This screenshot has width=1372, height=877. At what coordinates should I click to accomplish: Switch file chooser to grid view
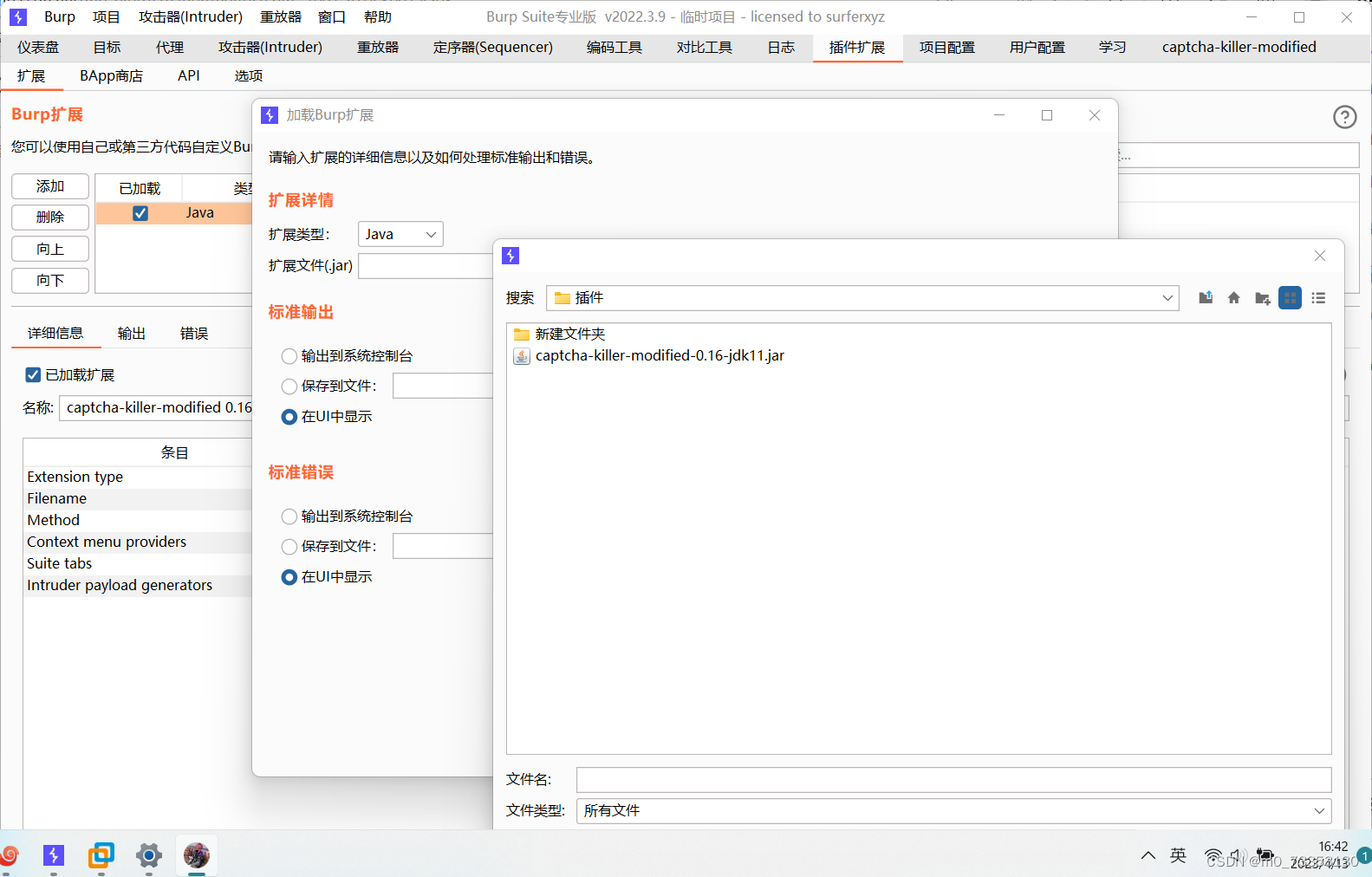(x=1291, y=298)
